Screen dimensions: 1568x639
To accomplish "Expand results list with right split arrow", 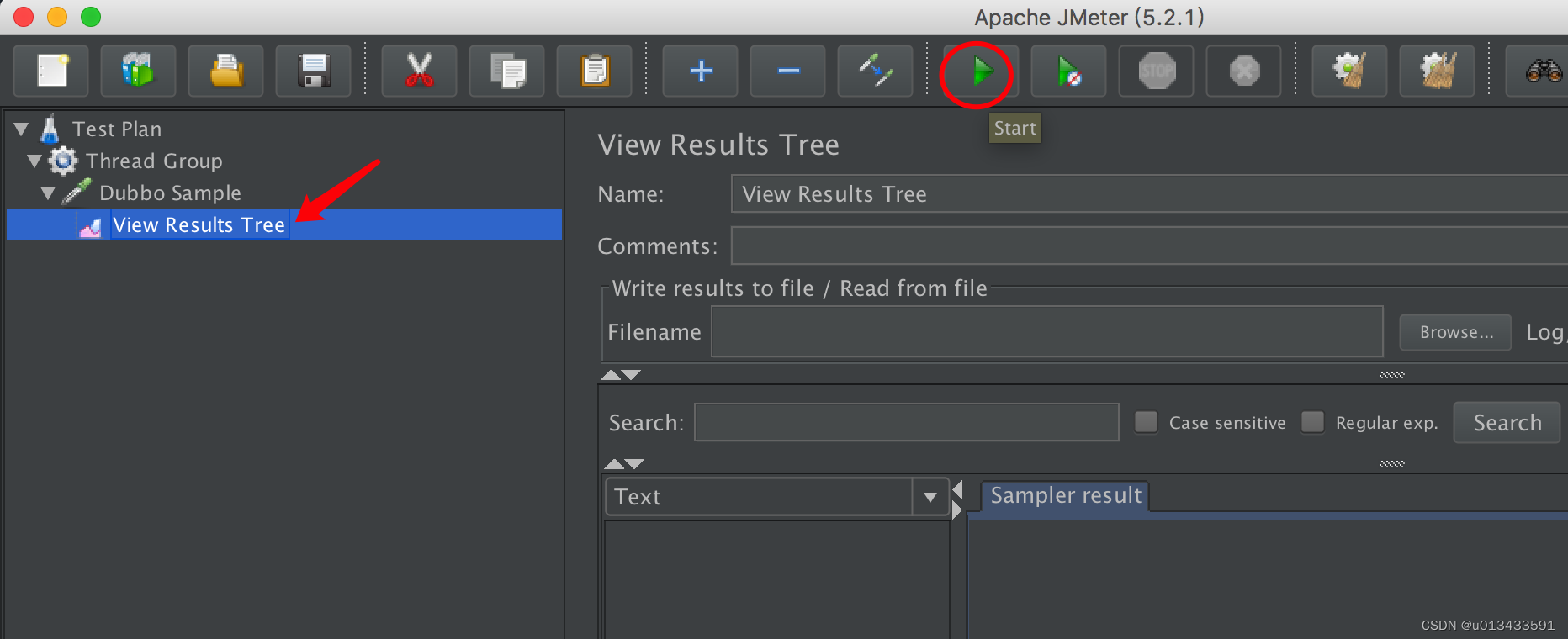I will pos(957,510).
